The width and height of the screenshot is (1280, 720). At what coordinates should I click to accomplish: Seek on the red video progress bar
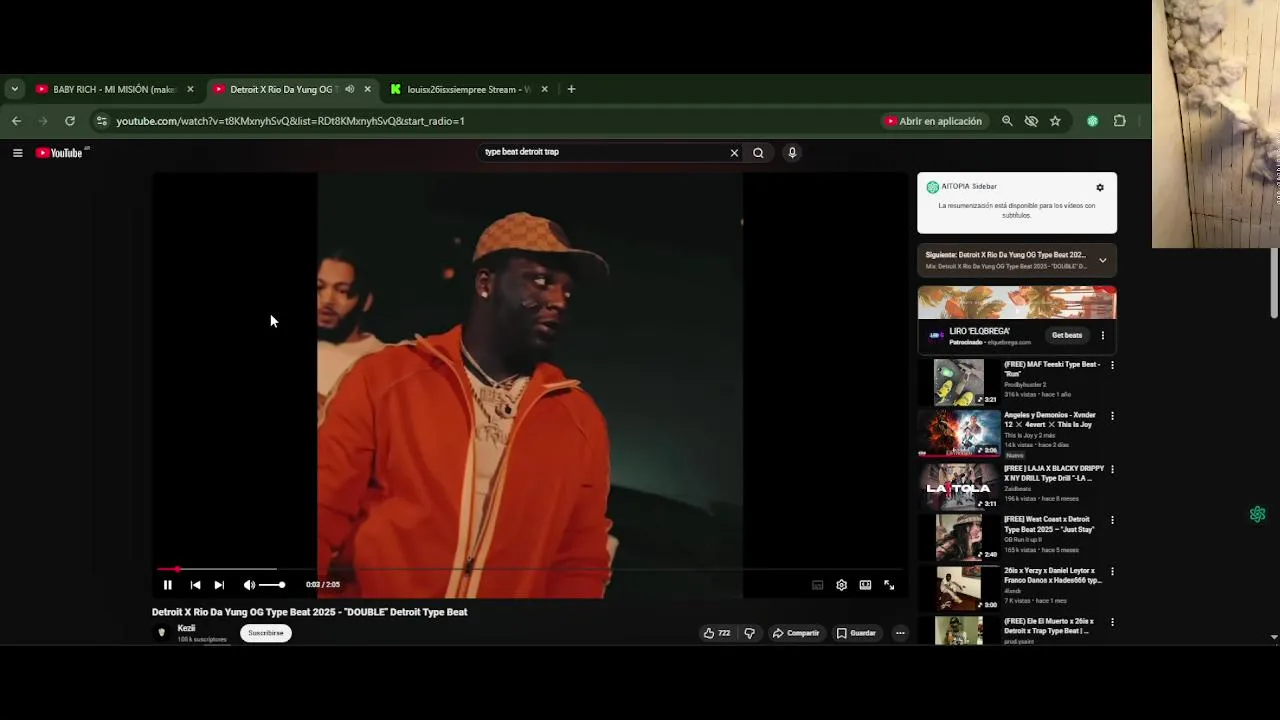[530, 569]
